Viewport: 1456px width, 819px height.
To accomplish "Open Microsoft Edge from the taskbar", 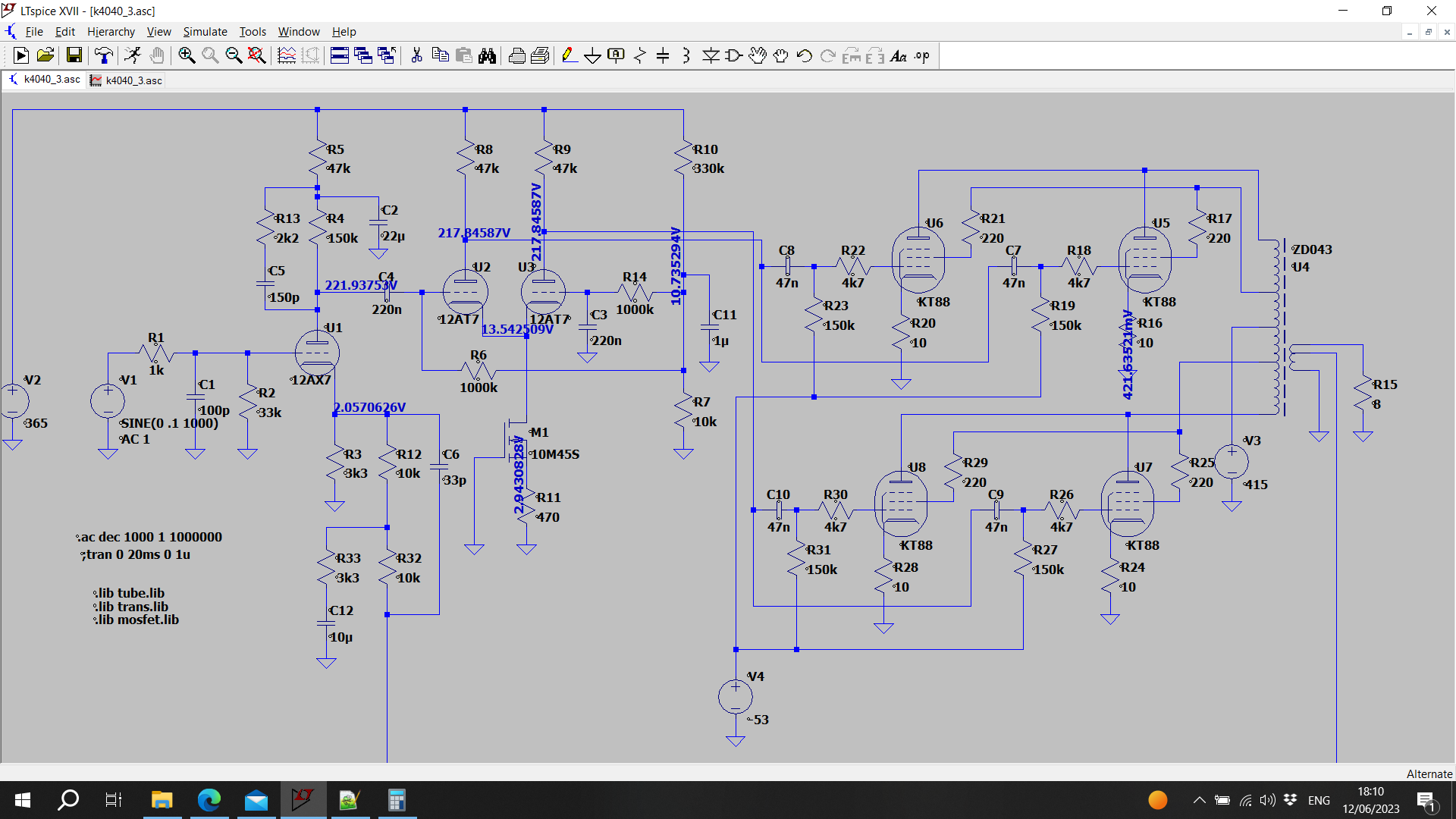I will pos(209,800).
